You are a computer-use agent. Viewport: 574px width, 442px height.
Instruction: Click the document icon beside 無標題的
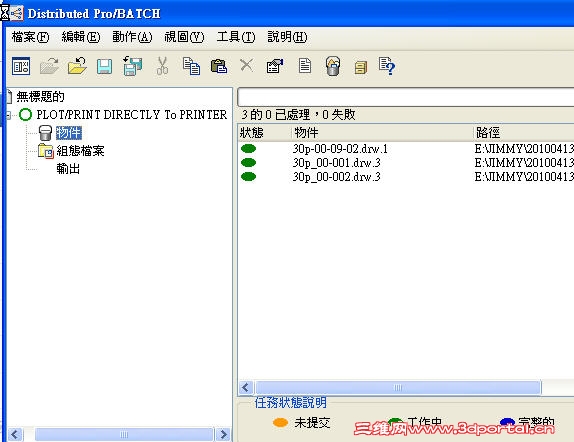10,97
